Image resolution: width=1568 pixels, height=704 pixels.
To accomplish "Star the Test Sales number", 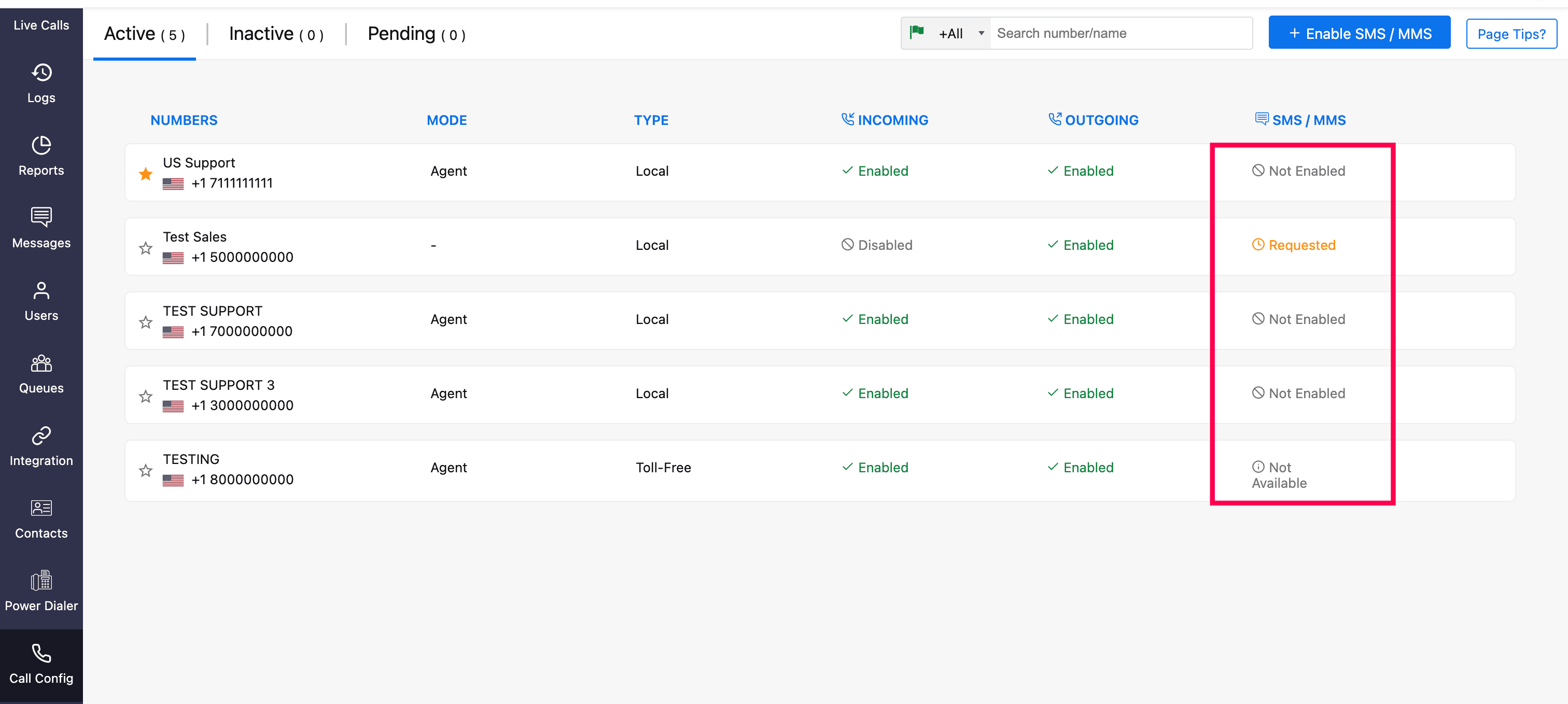I will click(x=146, y=248).
